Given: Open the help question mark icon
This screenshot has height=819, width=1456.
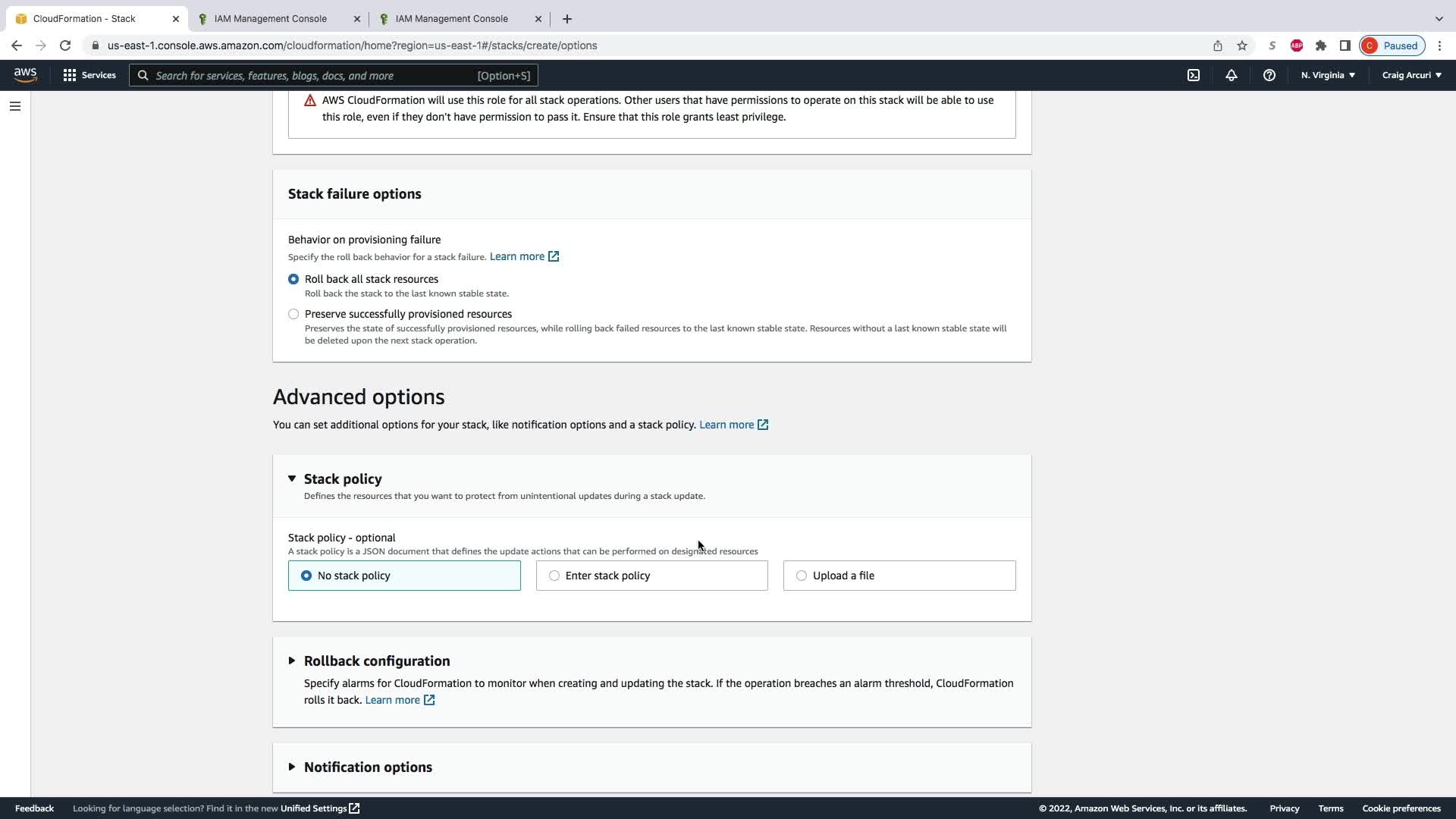Looking at the screenshot, I should [x=1269, y=75].
